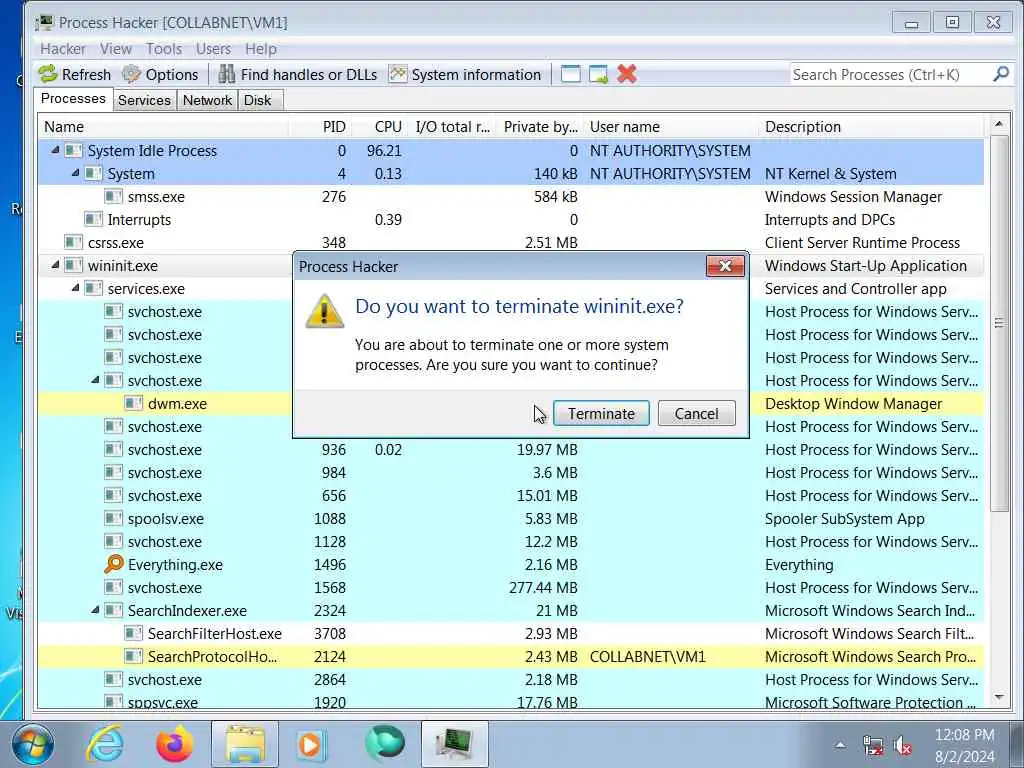Click the scrollbar down arrow
Screen dimensions: 1024x768
click(x=999, y=697)
